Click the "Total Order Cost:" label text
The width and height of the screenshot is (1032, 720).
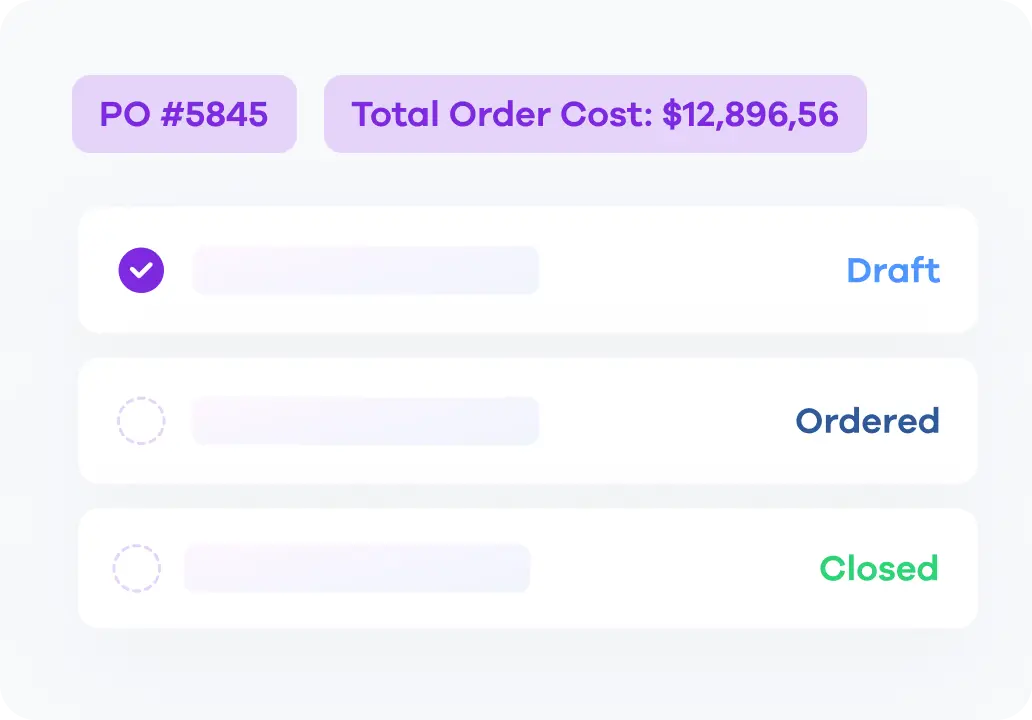pyautogui.click(x=502, y=115)
